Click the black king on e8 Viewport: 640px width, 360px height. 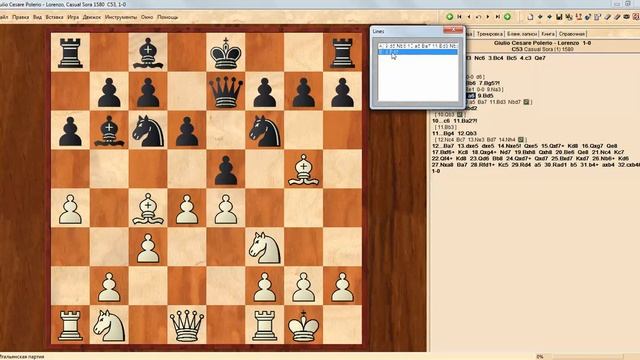coord(226,53)
